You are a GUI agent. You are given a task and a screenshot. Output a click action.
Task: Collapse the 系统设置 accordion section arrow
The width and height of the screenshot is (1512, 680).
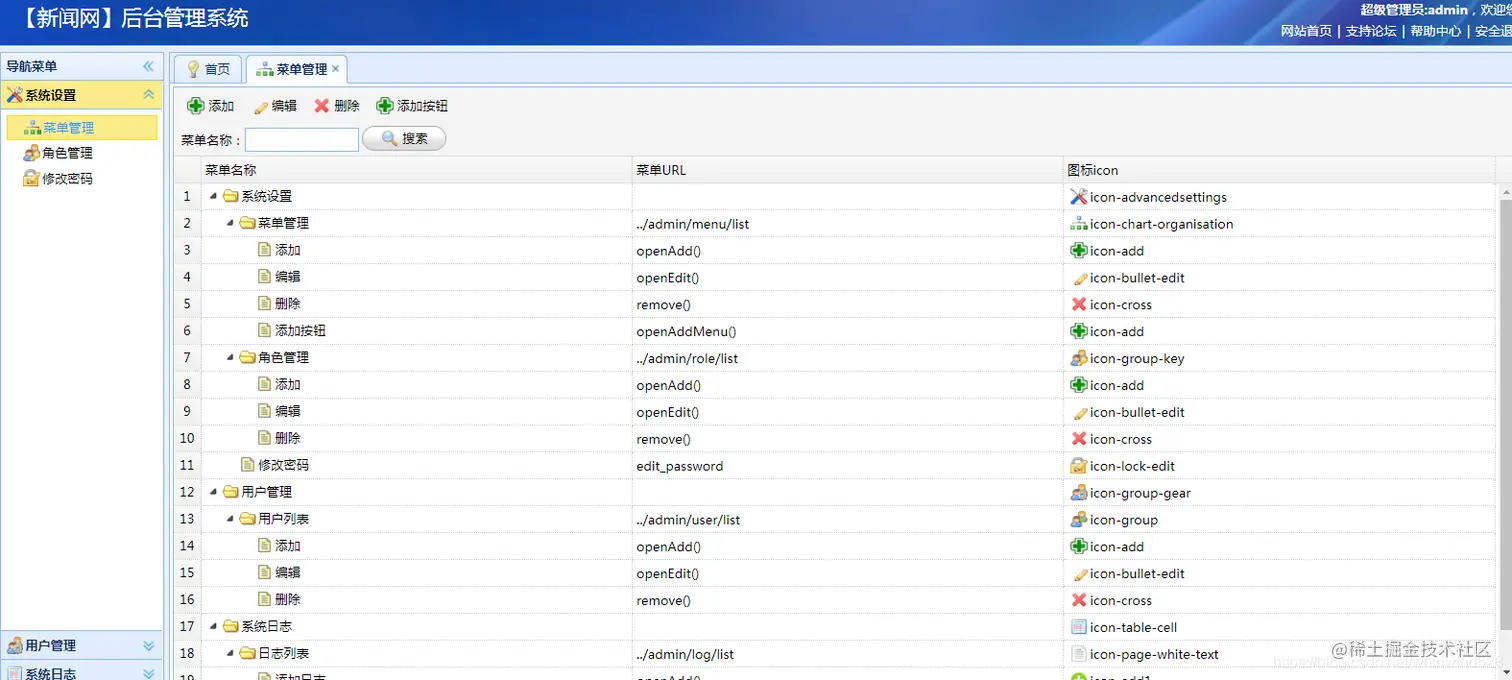point(148,95)
